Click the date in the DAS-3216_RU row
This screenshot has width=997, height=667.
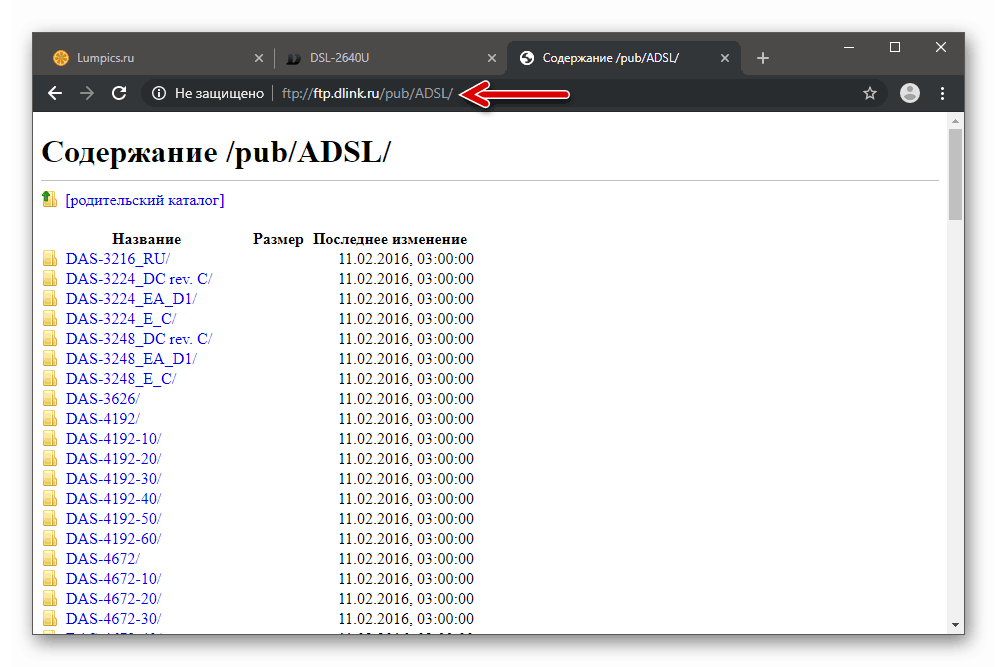click(x=406, y=259)
